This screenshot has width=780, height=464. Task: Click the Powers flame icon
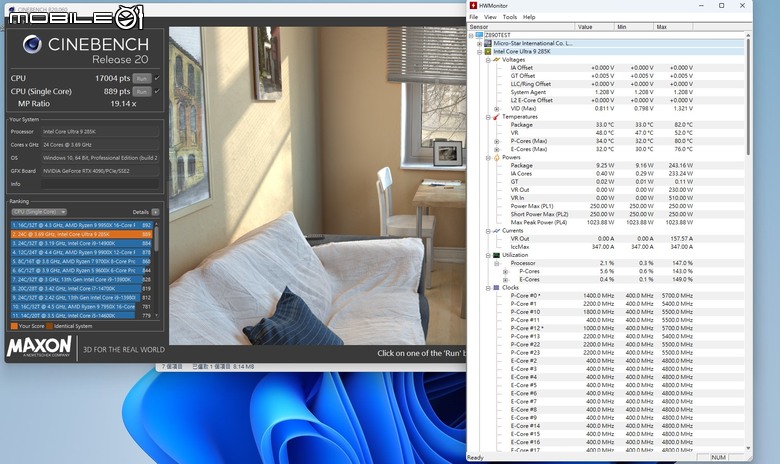pyautogui.click(x=496, y=157)
